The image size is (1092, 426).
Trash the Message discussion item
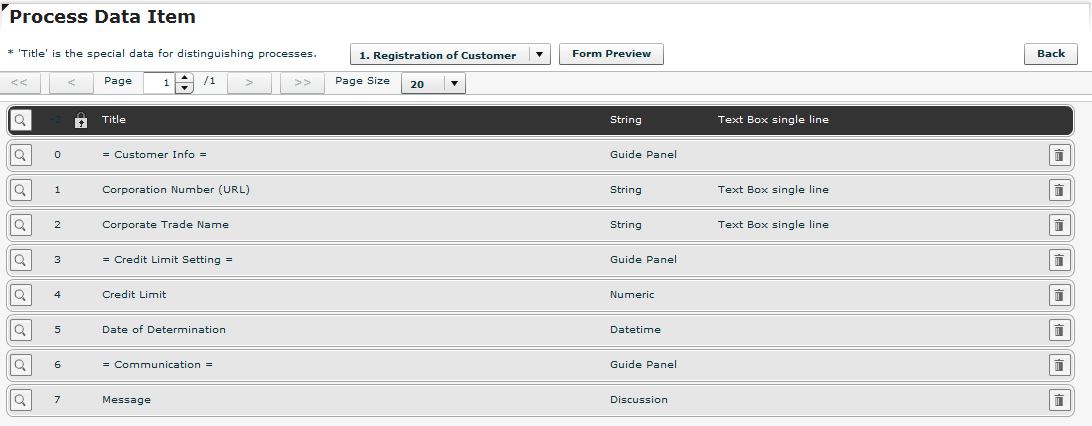(x=1059, y=400)
